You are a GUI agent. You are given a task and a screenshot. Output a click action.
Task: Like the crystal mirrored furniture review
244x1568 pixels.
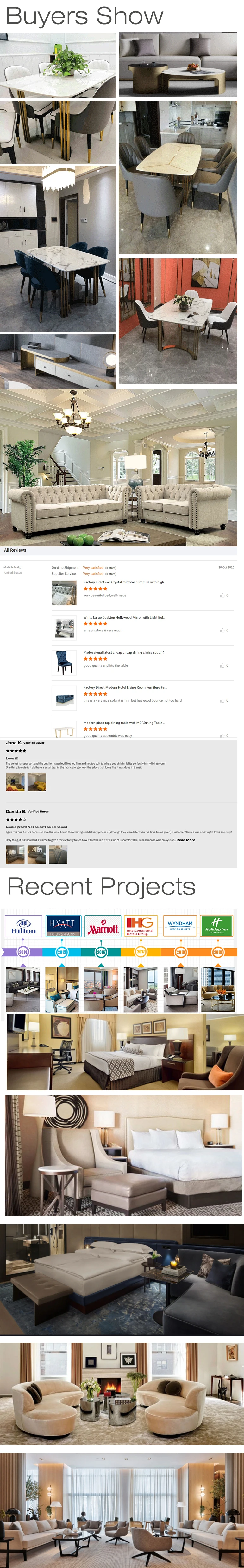point(223,595)
